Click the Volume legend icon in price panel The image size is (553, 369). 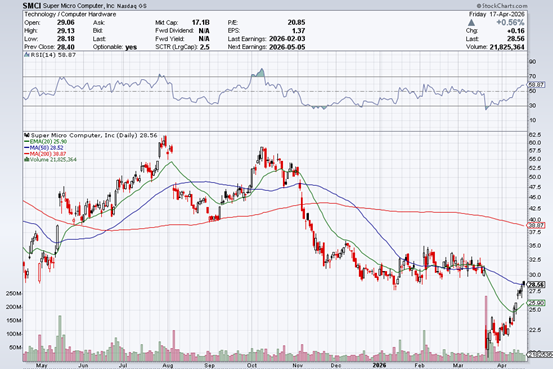(x=26, y=159)
